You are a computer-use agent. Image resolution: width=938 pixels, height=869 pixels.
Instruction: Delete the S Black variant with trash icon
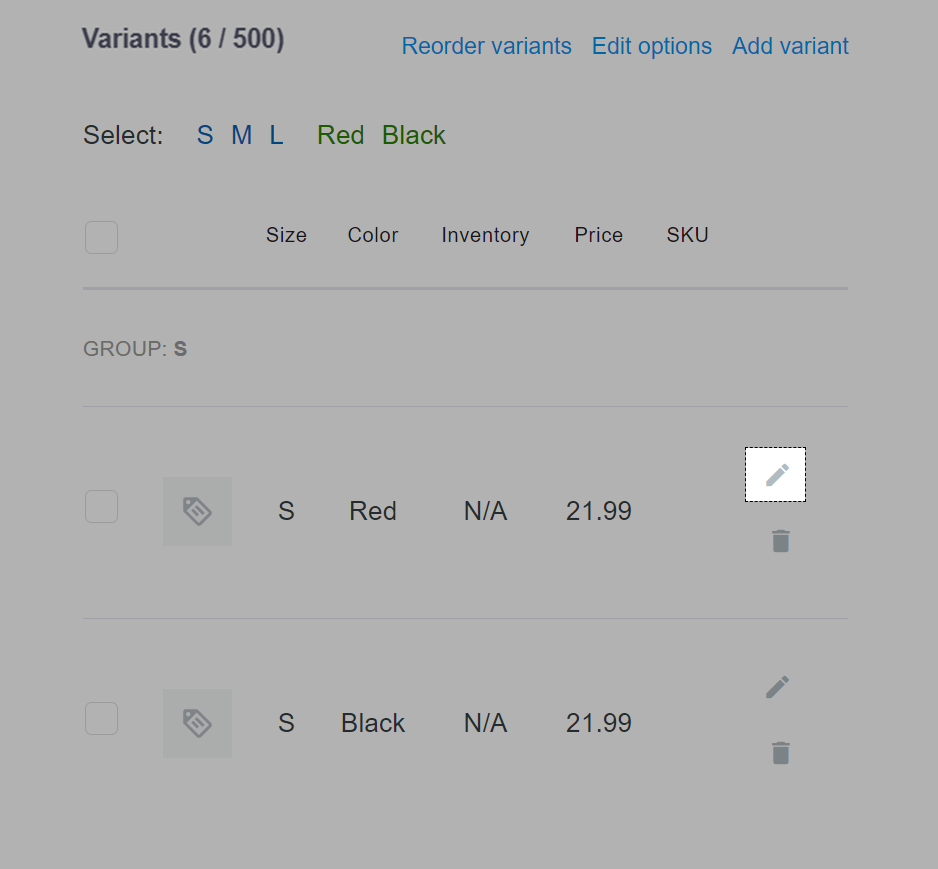pyautogui.click(x=780, y=753)
